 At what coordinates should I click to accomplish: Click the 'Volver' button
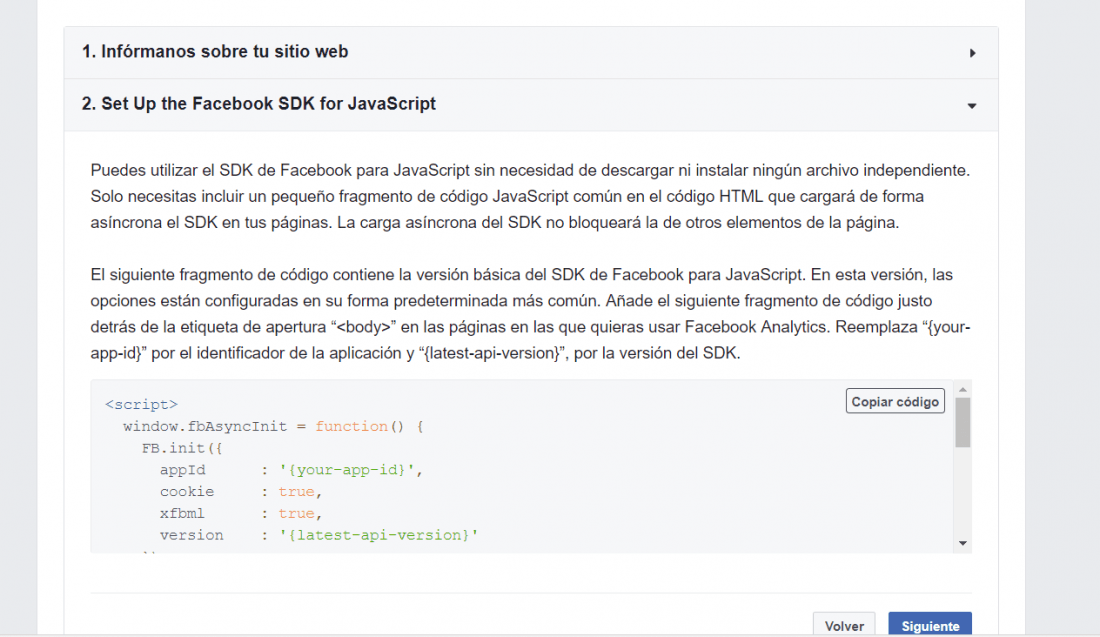tap(844, 624)
